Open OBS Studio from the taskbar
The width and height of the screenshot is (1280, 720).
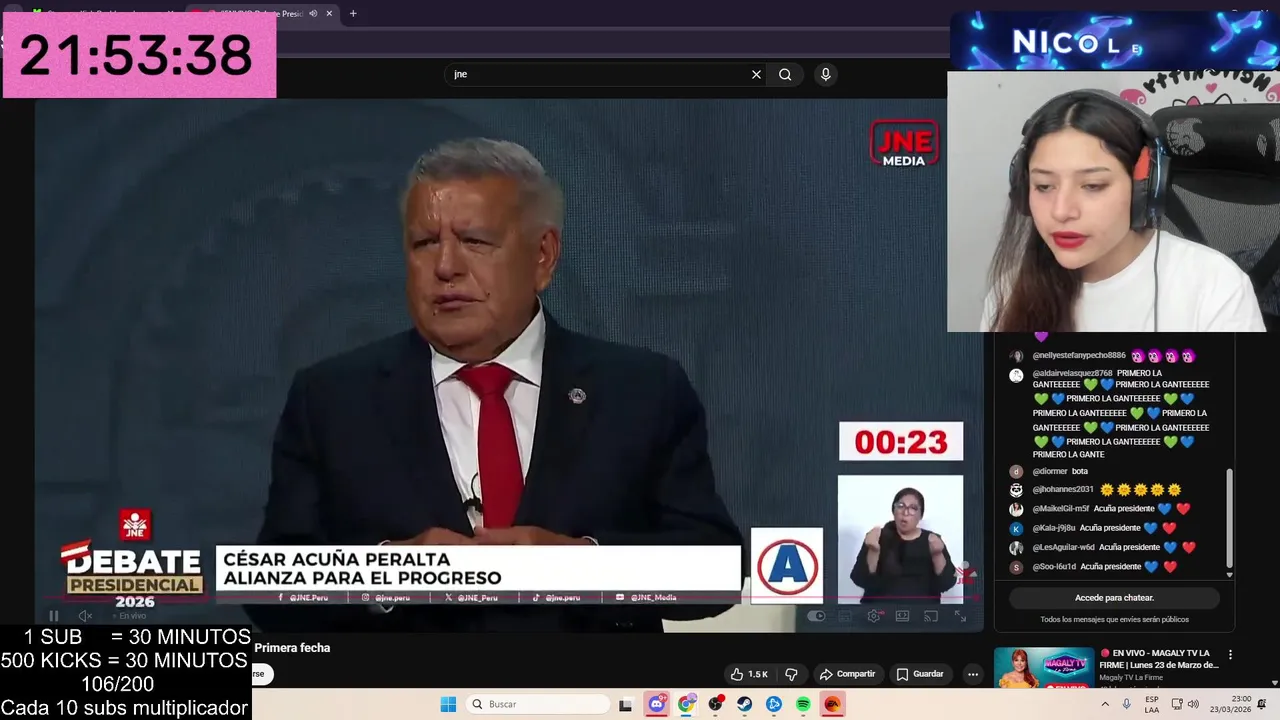[715, 704]
